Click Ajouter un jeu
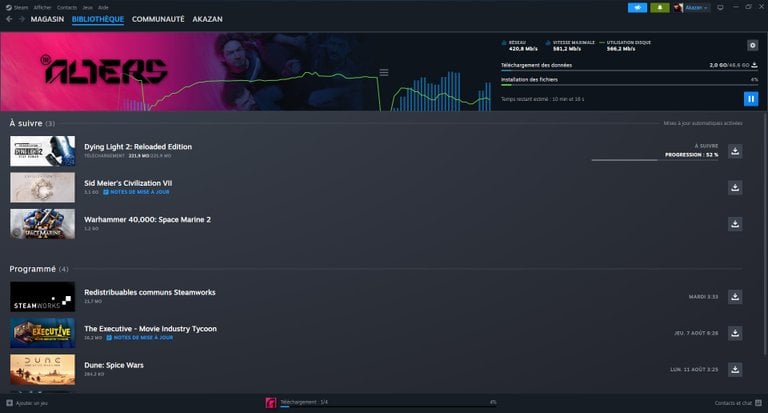 [31, 403]
